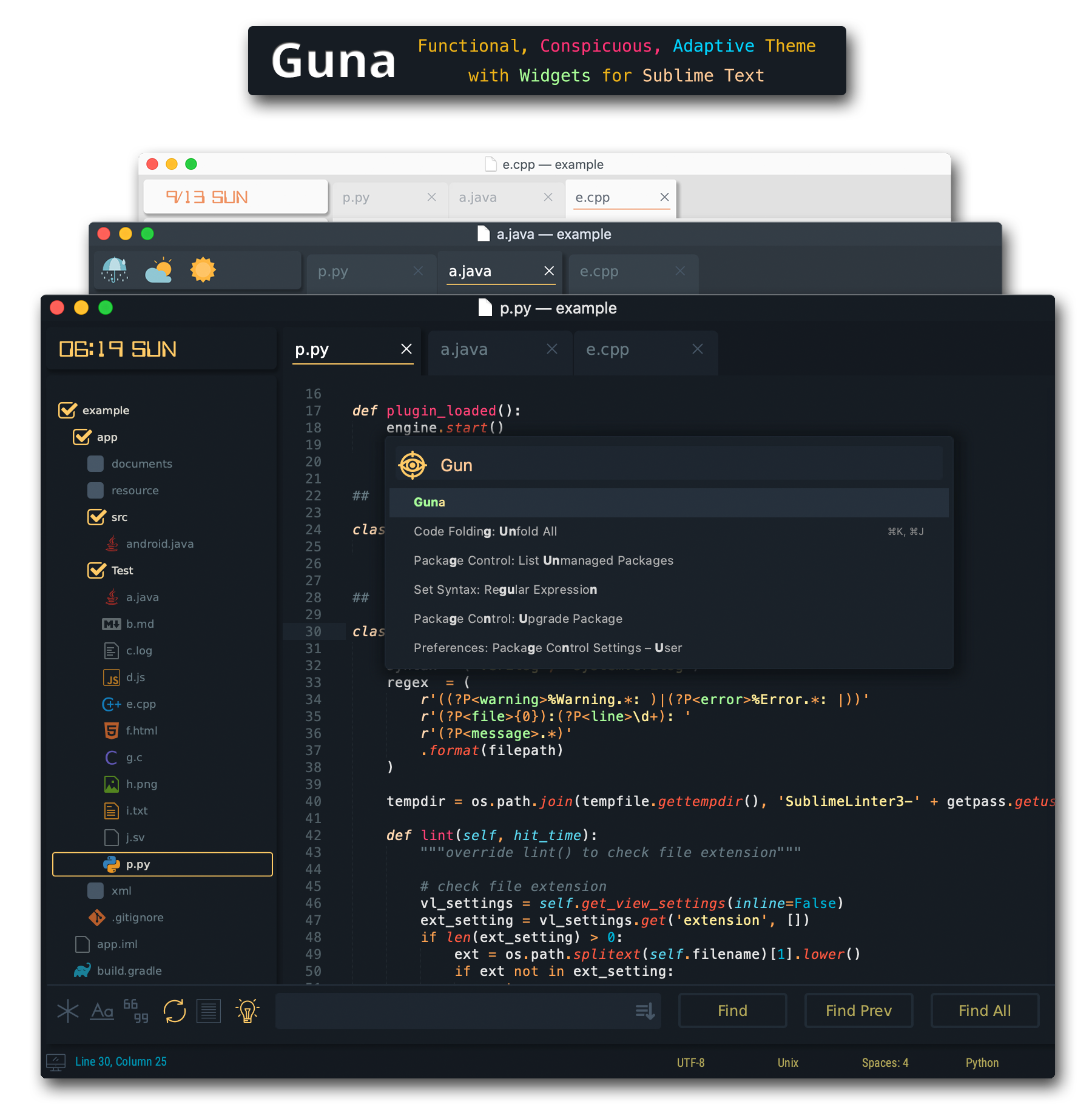
Task: Collapse the example folder checkbox
Action: [x=67, y=410]
